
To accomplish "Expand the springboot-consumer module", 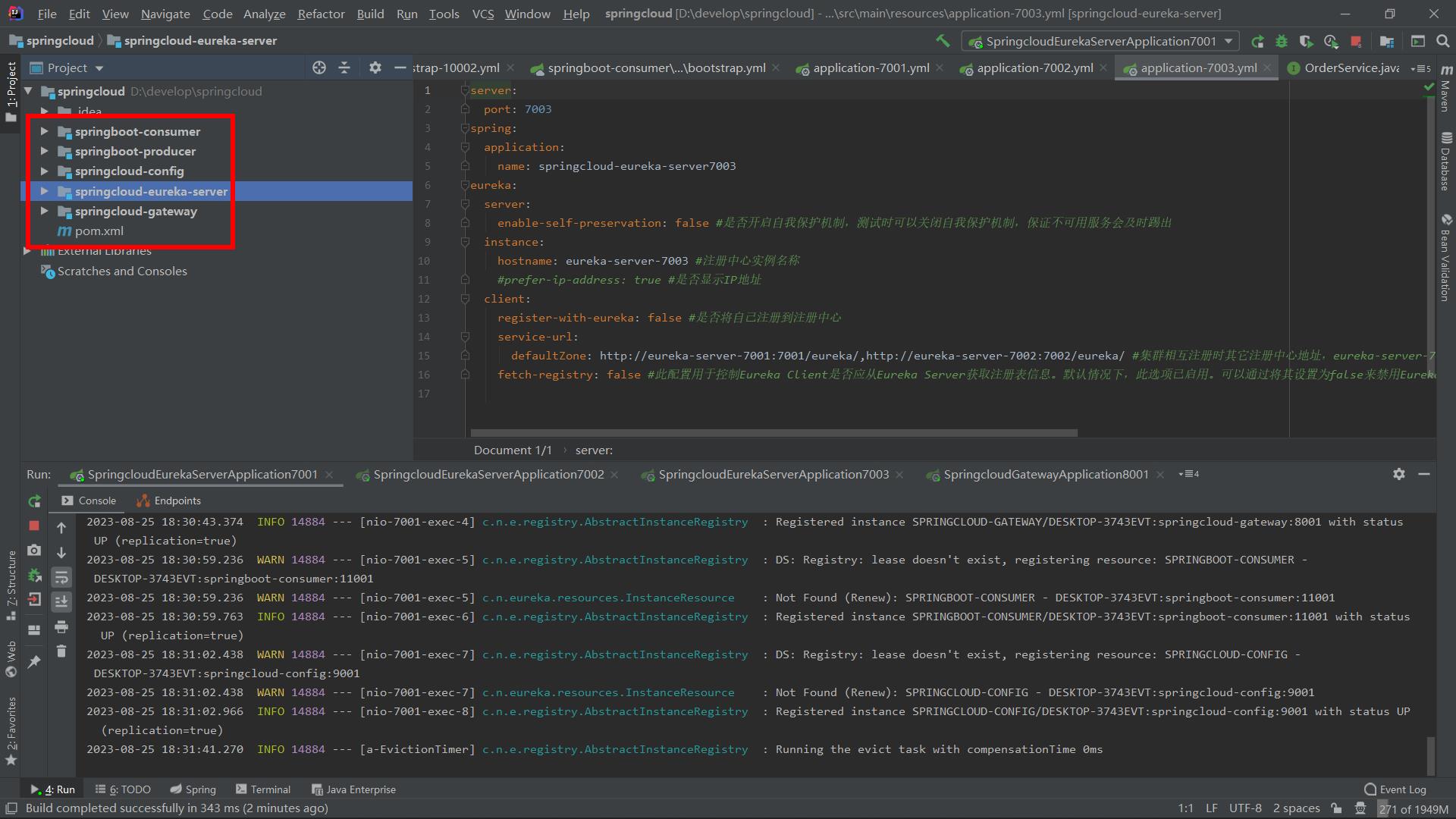I will (45, 131).
